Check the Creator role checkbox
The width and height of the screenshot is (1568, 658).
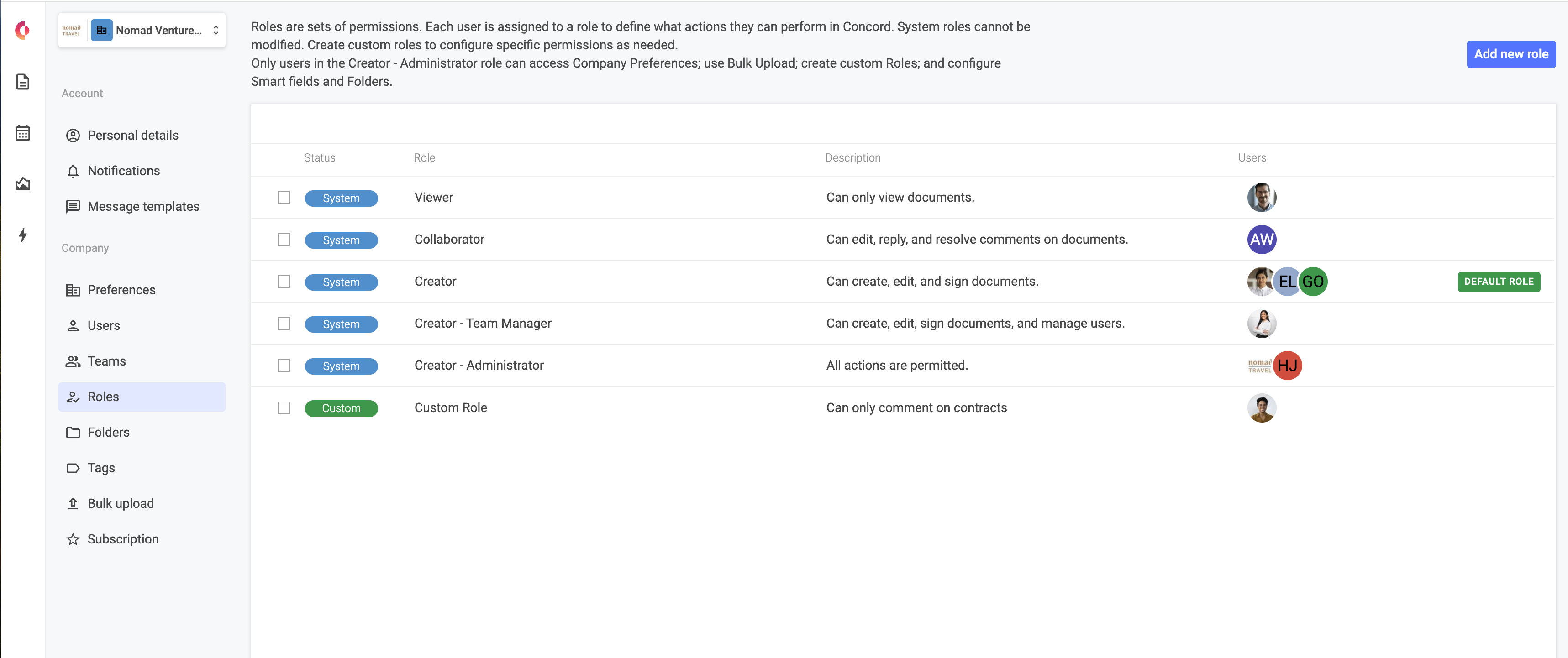coord(284,282)
